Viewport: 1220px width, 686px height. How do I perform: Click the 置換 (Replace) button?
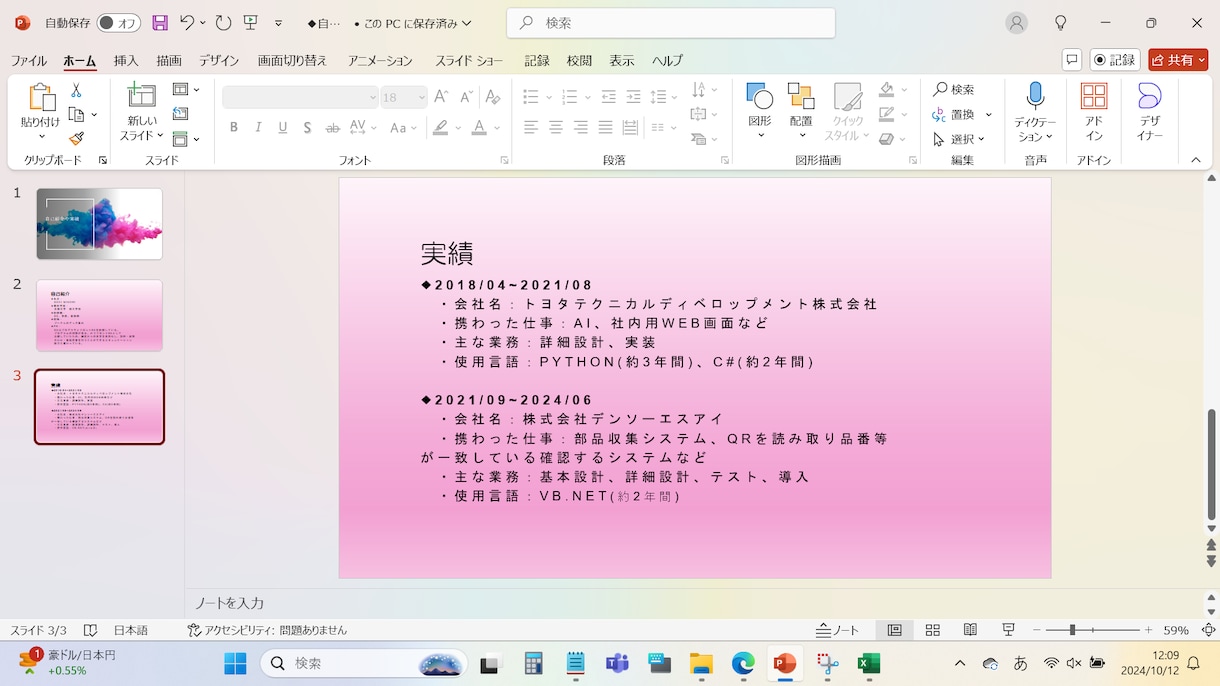[x=954, y=114]
